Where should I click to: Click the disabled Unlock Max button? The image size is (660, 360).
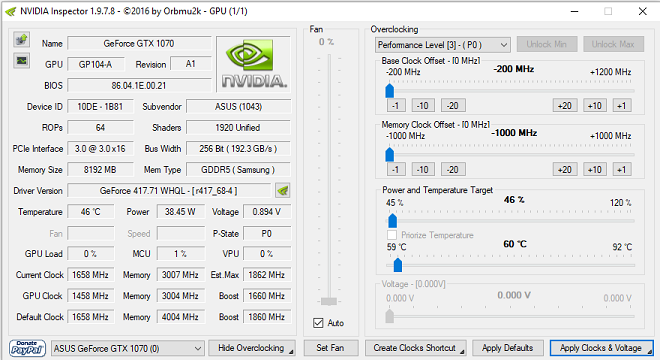[x=613, y=44]
